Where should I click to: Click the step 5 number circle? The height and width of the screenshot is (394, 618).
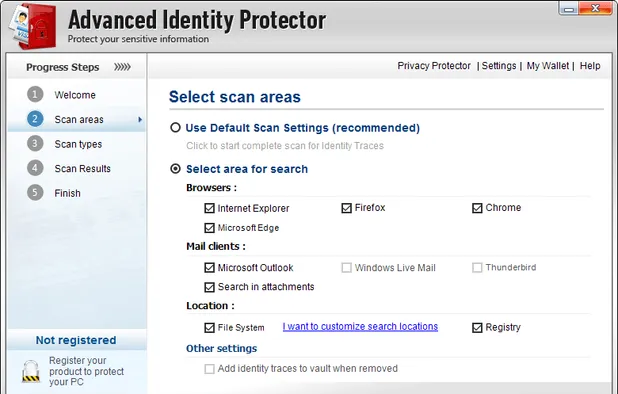coord(35,193)
